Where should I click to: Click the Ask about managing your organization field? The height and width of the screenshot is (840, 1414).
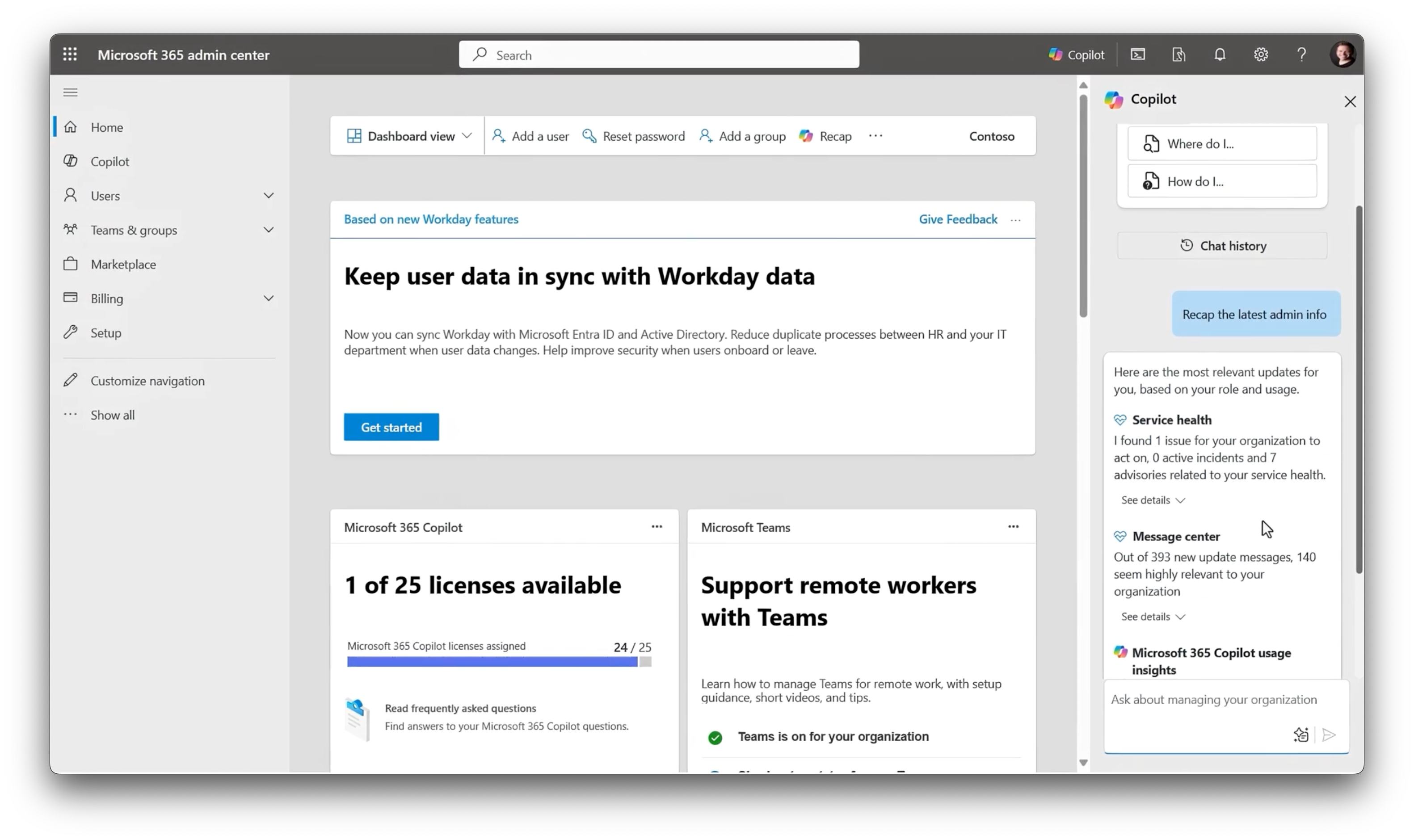pyautogui.click(x=1214, y=700)
